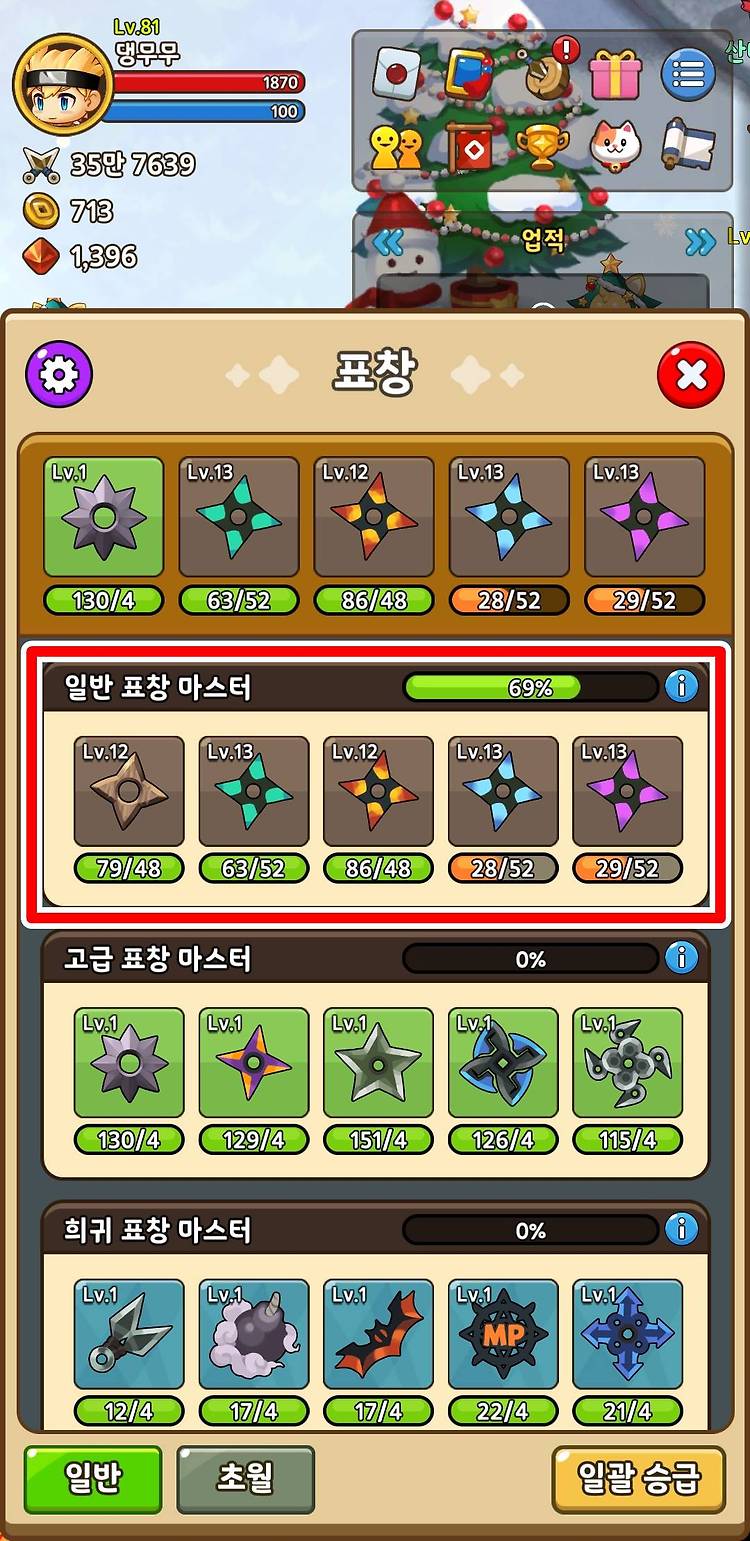Open the gift box reward icon
This screenshot has height=1541, width=750.
[614, 73]
